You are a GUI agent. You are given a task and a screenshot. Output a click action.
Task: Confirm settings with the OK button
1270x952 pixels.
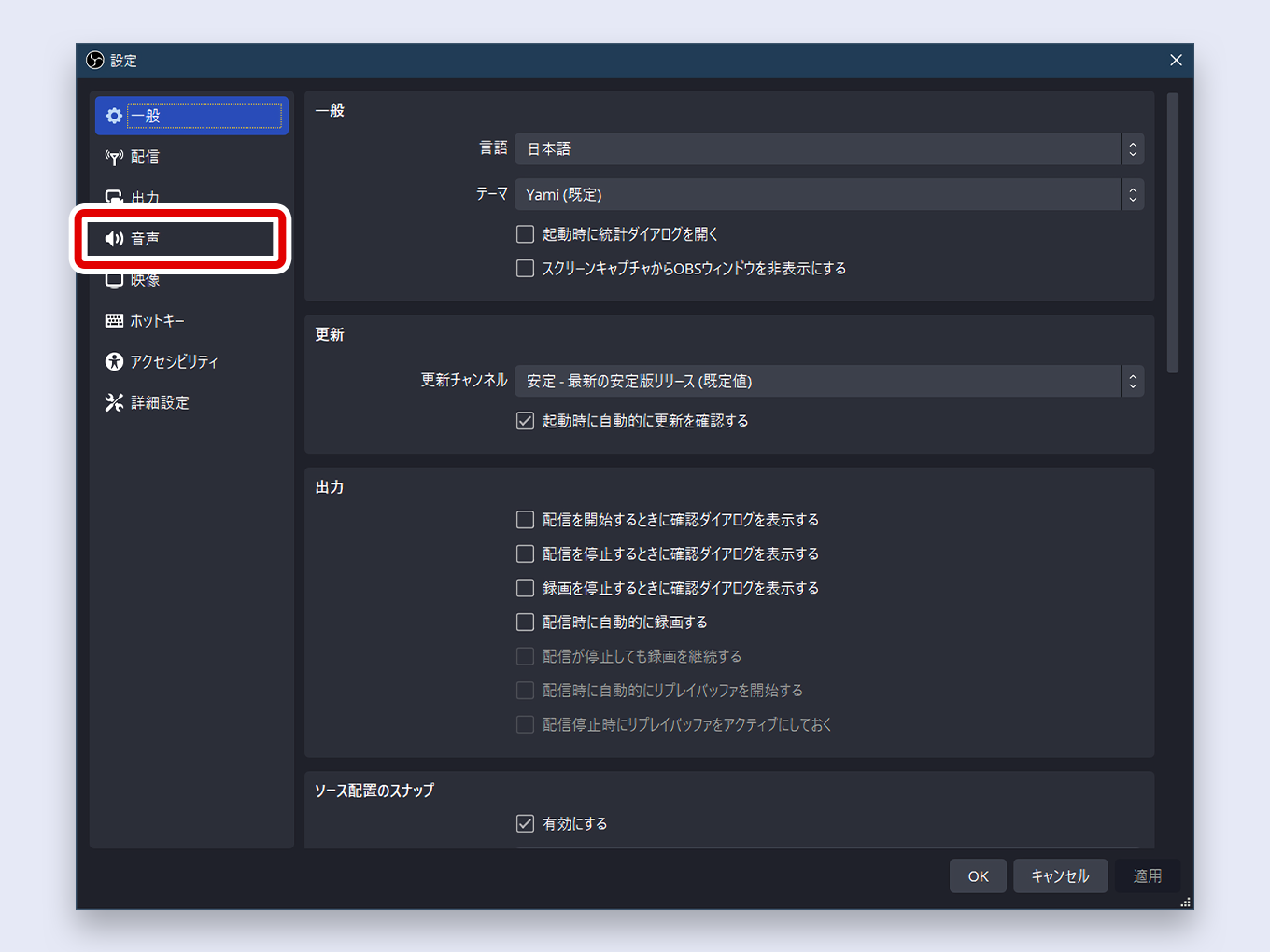tap(978, 876)
